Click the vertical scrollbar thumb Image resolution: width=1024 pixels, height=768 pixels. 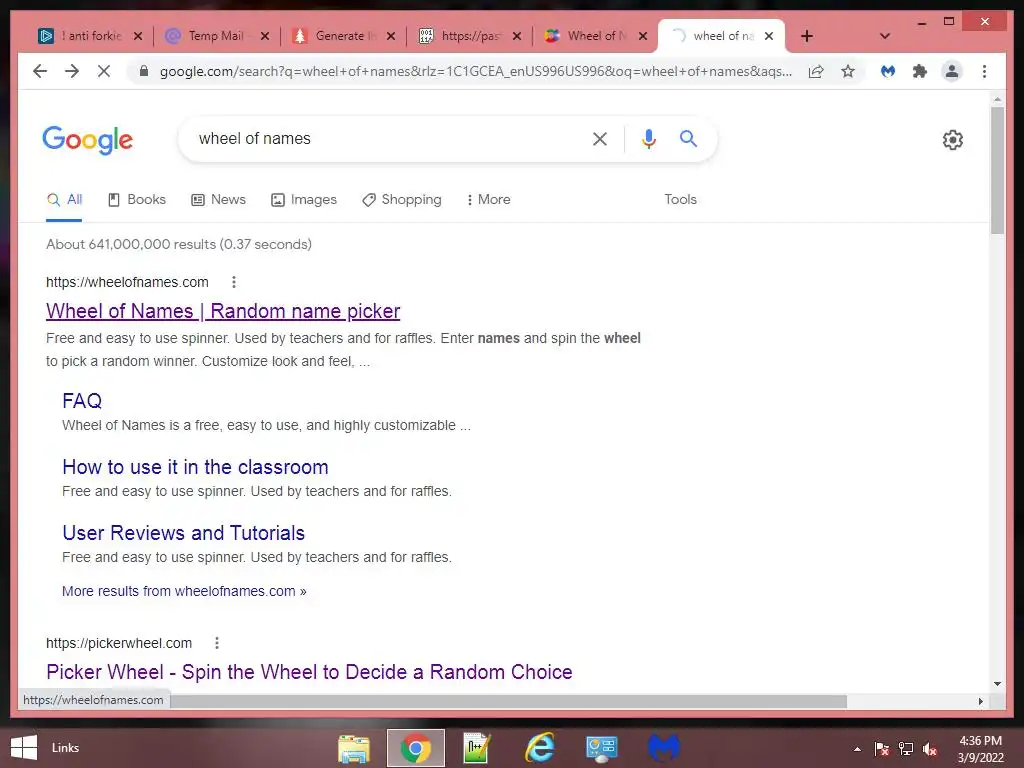coord(997,170)
